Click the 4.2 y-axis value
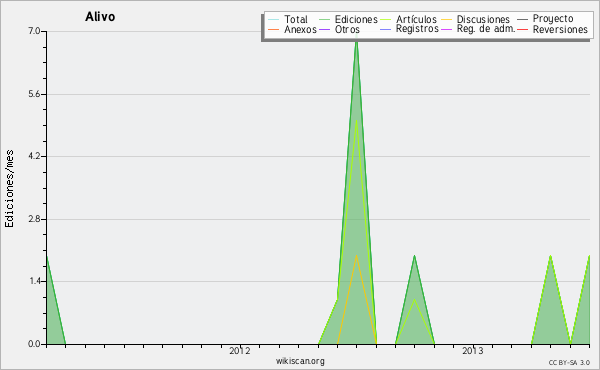This screenshot has height=370, width=600. pos(34,156)
